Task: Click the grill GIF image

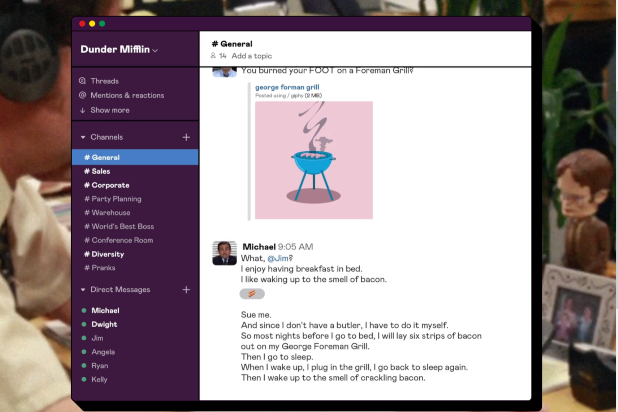Action: pos(314,160)
